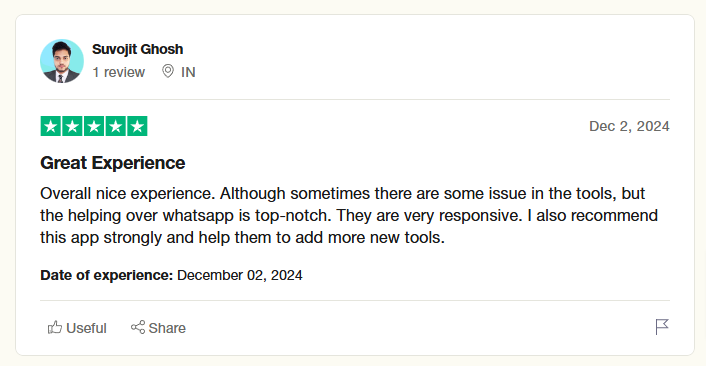706x366 pixels.
Task: Click the Share button label
Action: (x=167, y=328)
